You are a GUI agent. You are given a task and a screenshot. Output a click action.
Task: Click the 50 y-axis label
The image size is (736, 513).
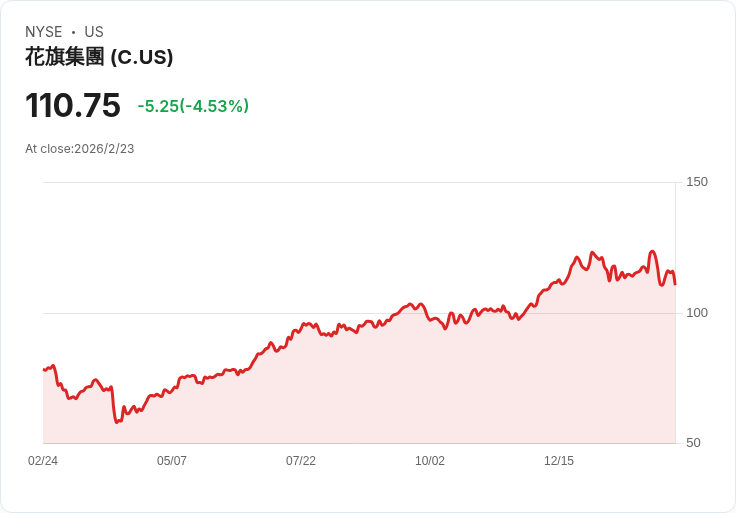coord(694,443)
